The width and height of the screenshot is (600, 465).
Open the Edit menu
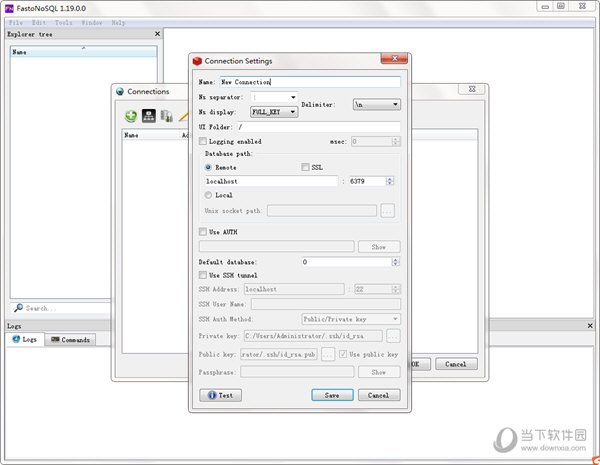click(x=39, y=23)
